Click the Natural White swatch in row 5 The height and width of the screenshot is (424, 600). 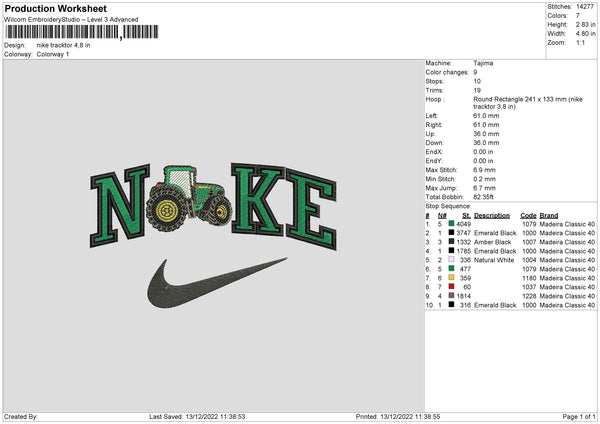click(x=452, y=260)
